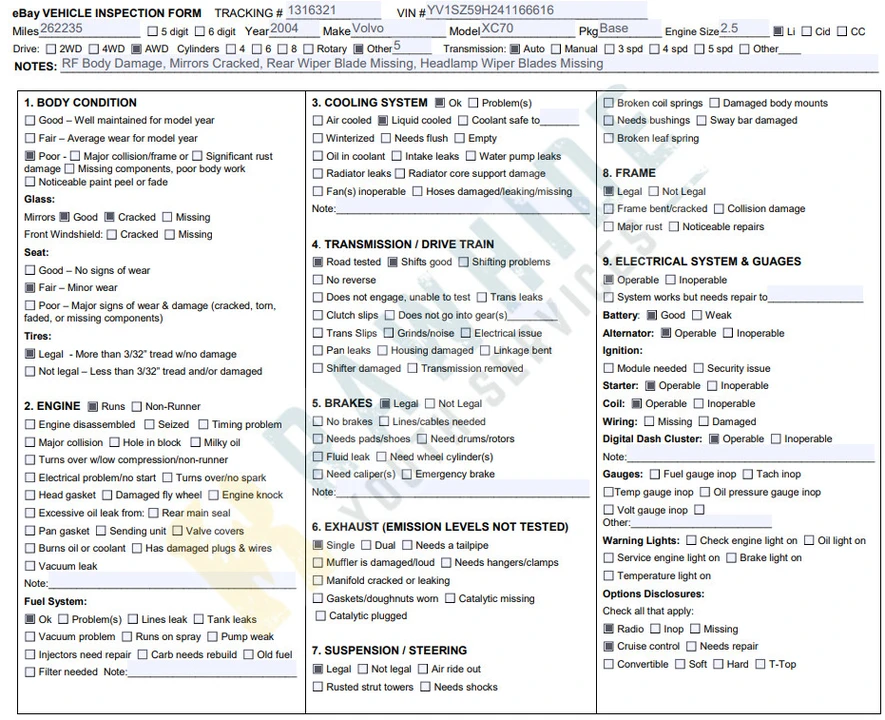The height and width of the screenshot is (720, 885).
Task: Click the Miles field showing 262235
Action: tap(90, 29)
